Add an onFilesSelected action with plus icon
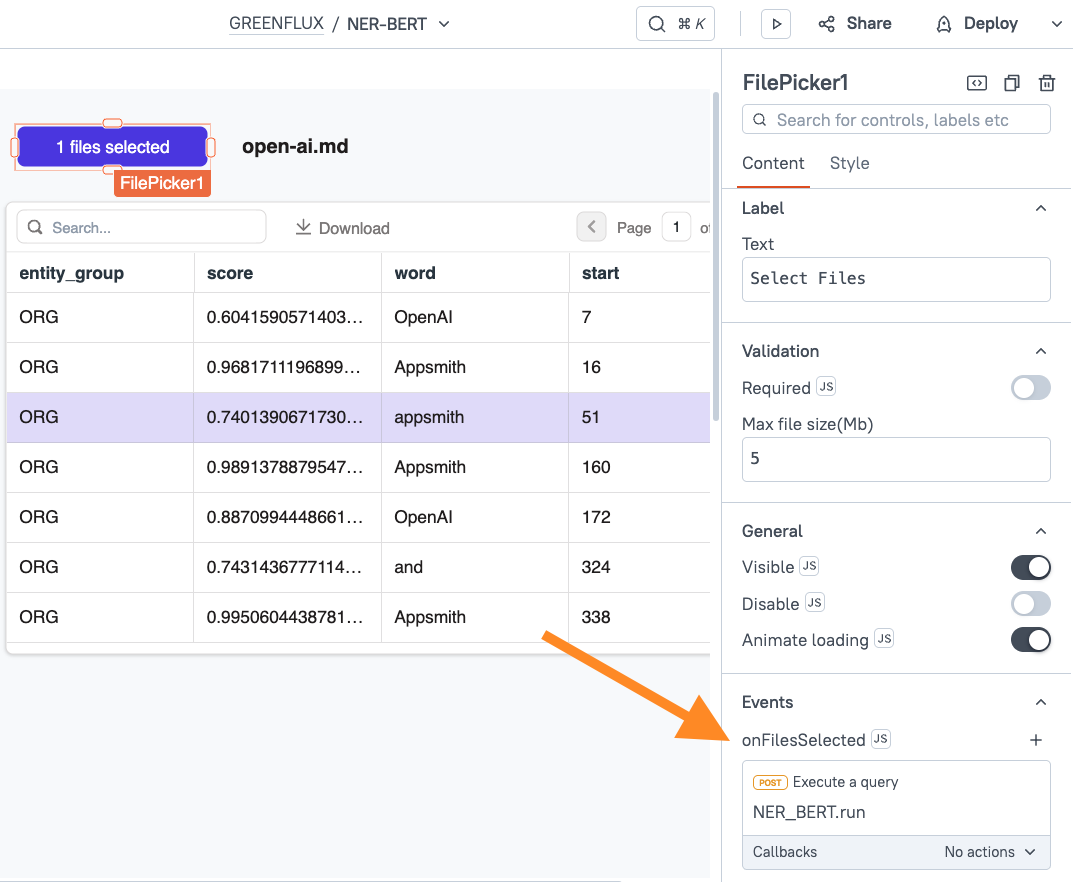 1036,740
